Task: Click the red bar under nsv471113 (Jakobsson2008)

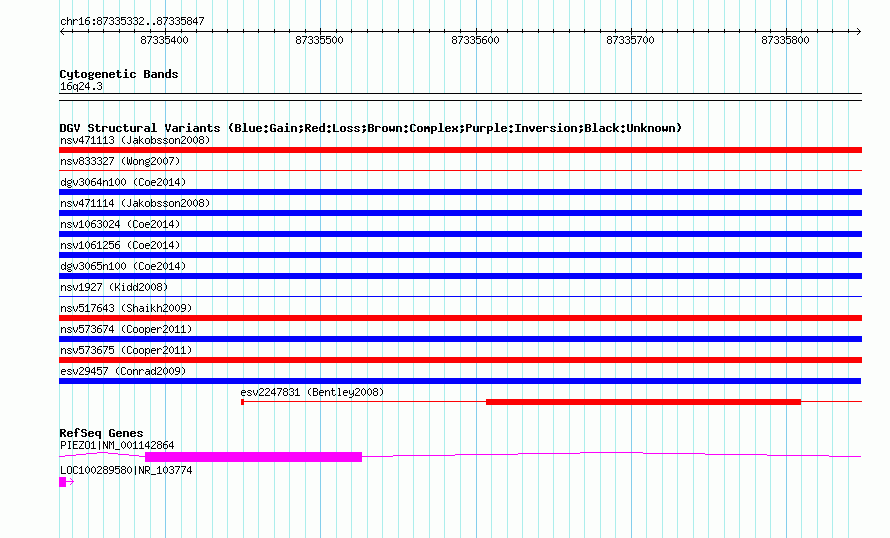Action: coord(460,150)
